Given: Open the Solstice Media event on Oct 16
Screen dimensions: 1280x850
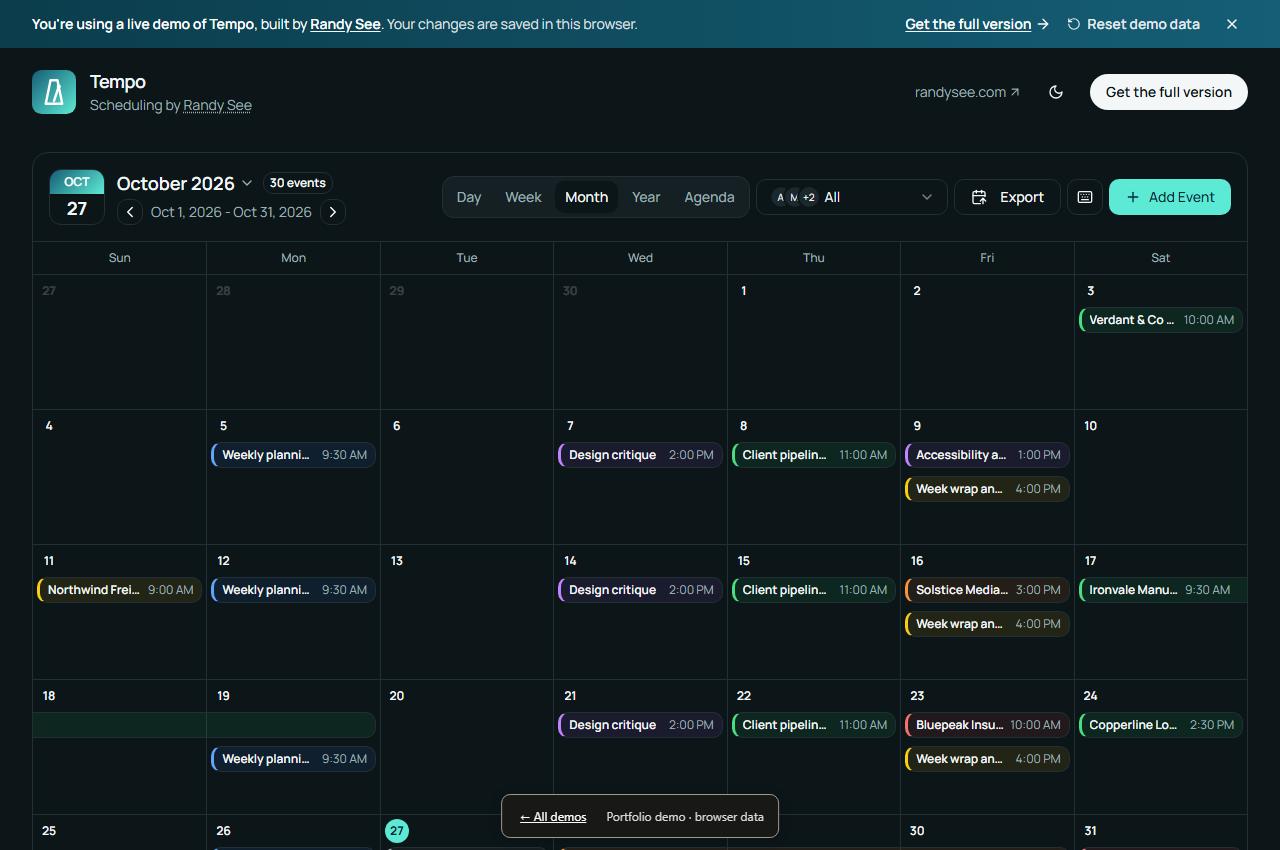Looking at the screenshot, I should coord(987,590).
